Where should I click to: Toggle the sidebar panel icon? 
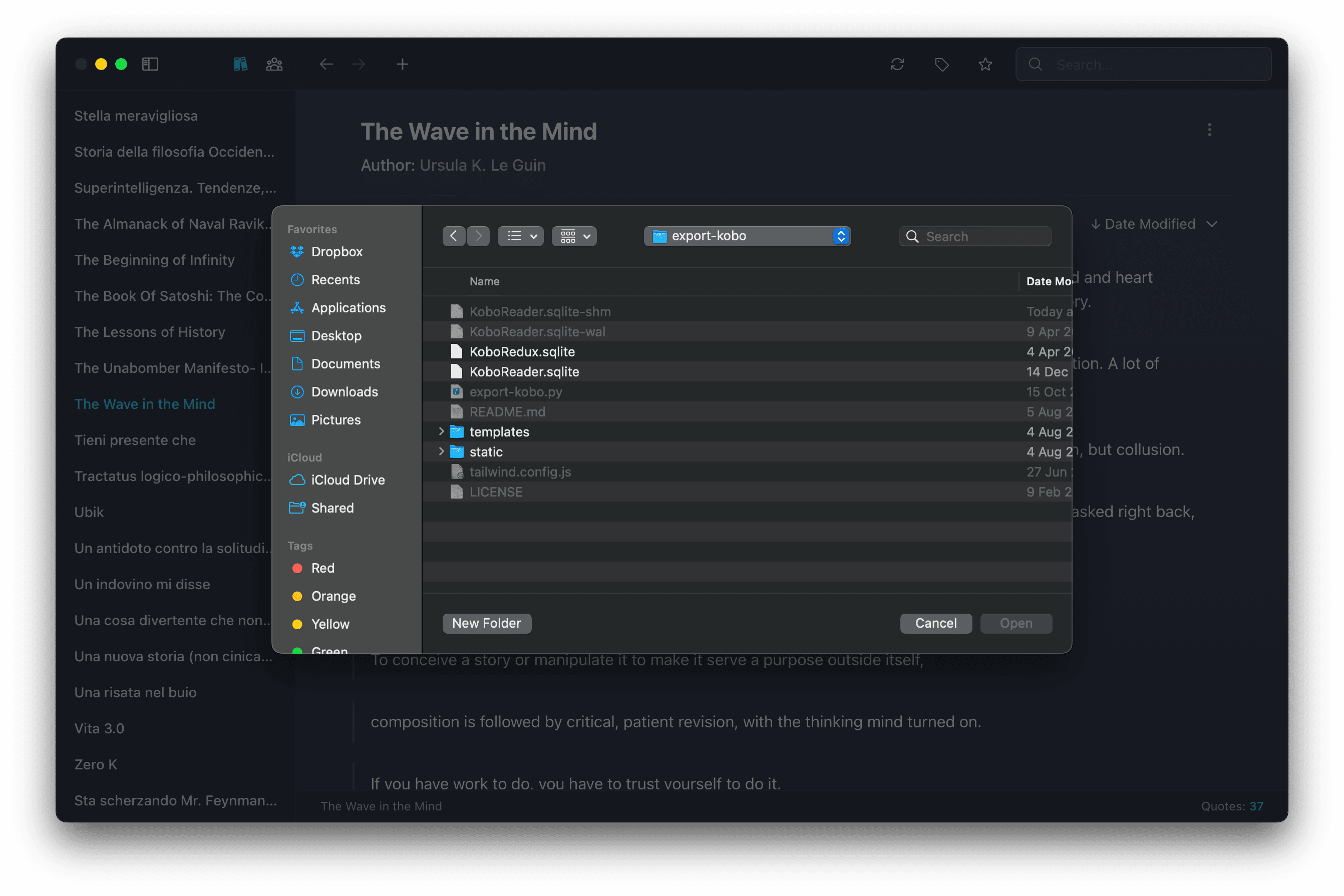pos(150,64)
